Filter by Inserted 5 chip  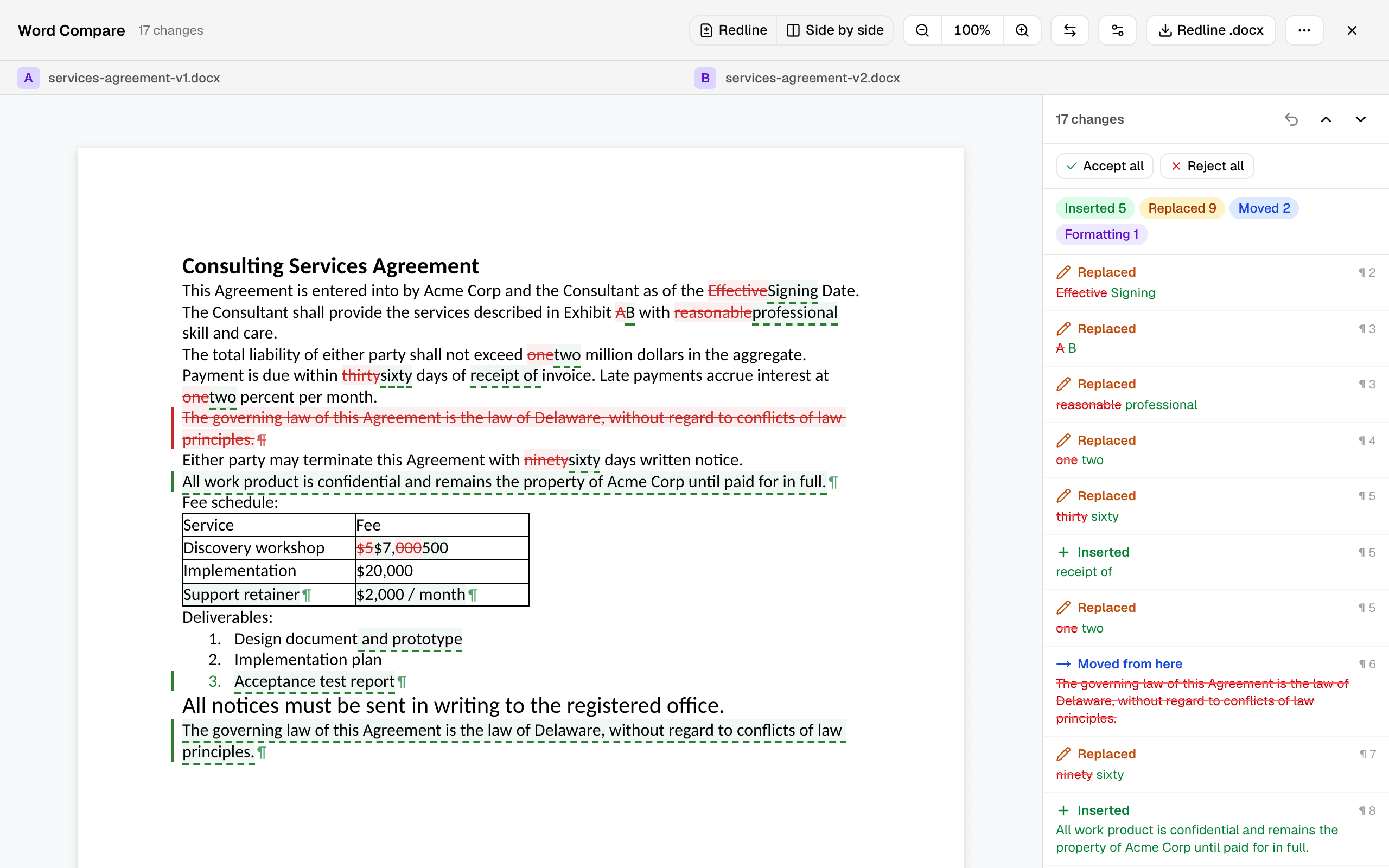[x=1094, y=208]
